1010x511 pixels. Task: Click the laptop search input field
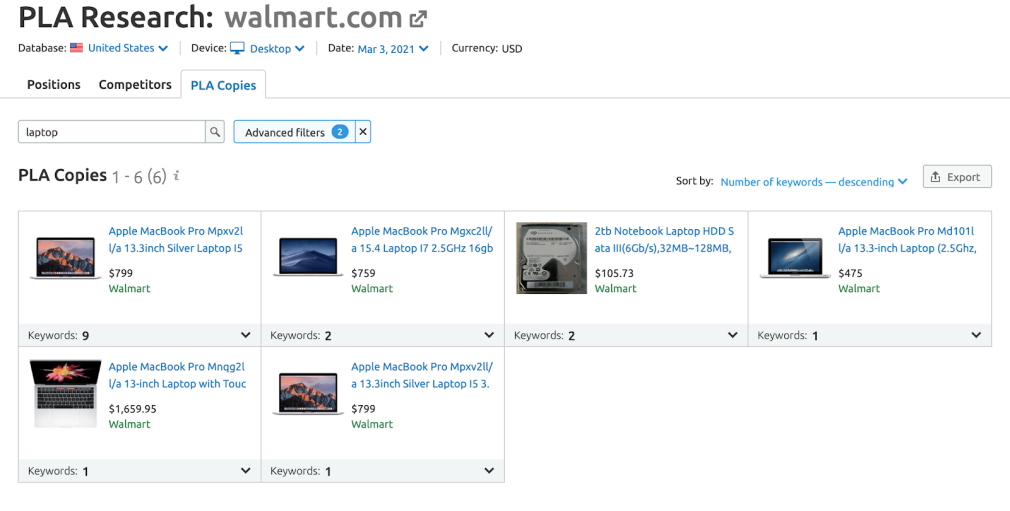[112, 132]
